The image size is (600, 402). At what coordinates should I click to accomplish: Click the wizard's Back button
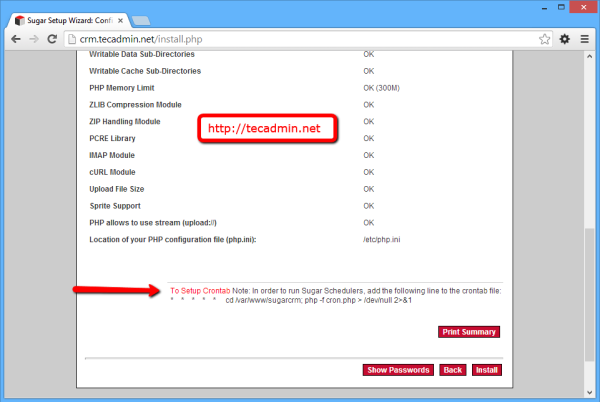coord(452,370)
